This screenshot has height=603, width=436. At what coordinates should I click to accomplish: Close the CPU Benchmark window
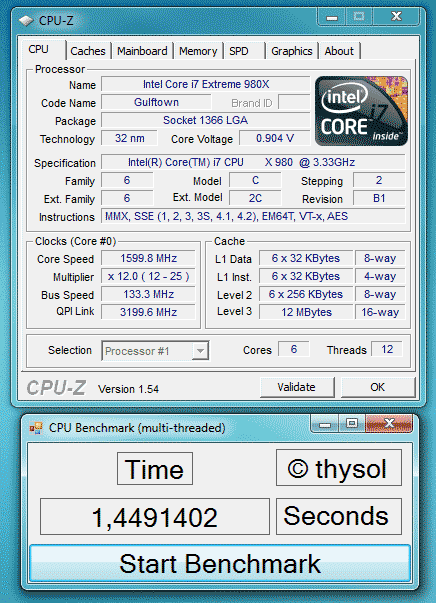[389, 424]
